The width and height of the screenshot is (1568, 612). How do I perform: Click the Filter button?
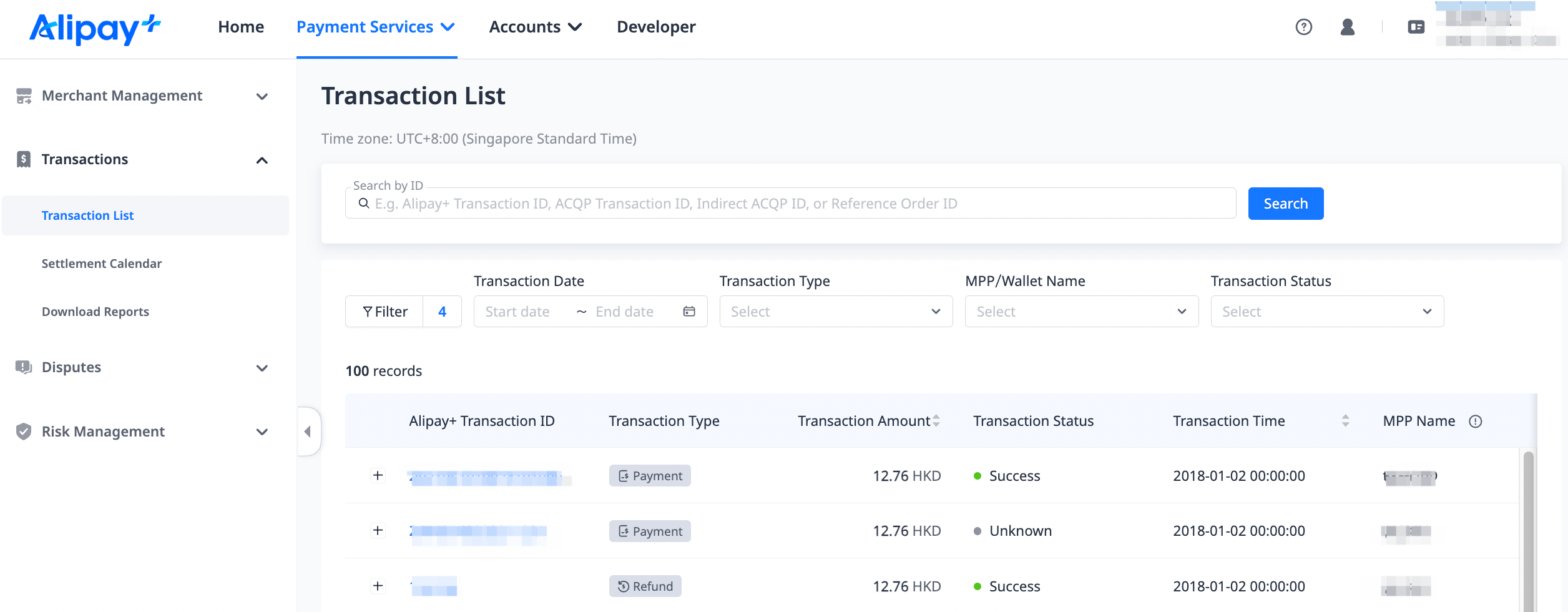(385, 312)
